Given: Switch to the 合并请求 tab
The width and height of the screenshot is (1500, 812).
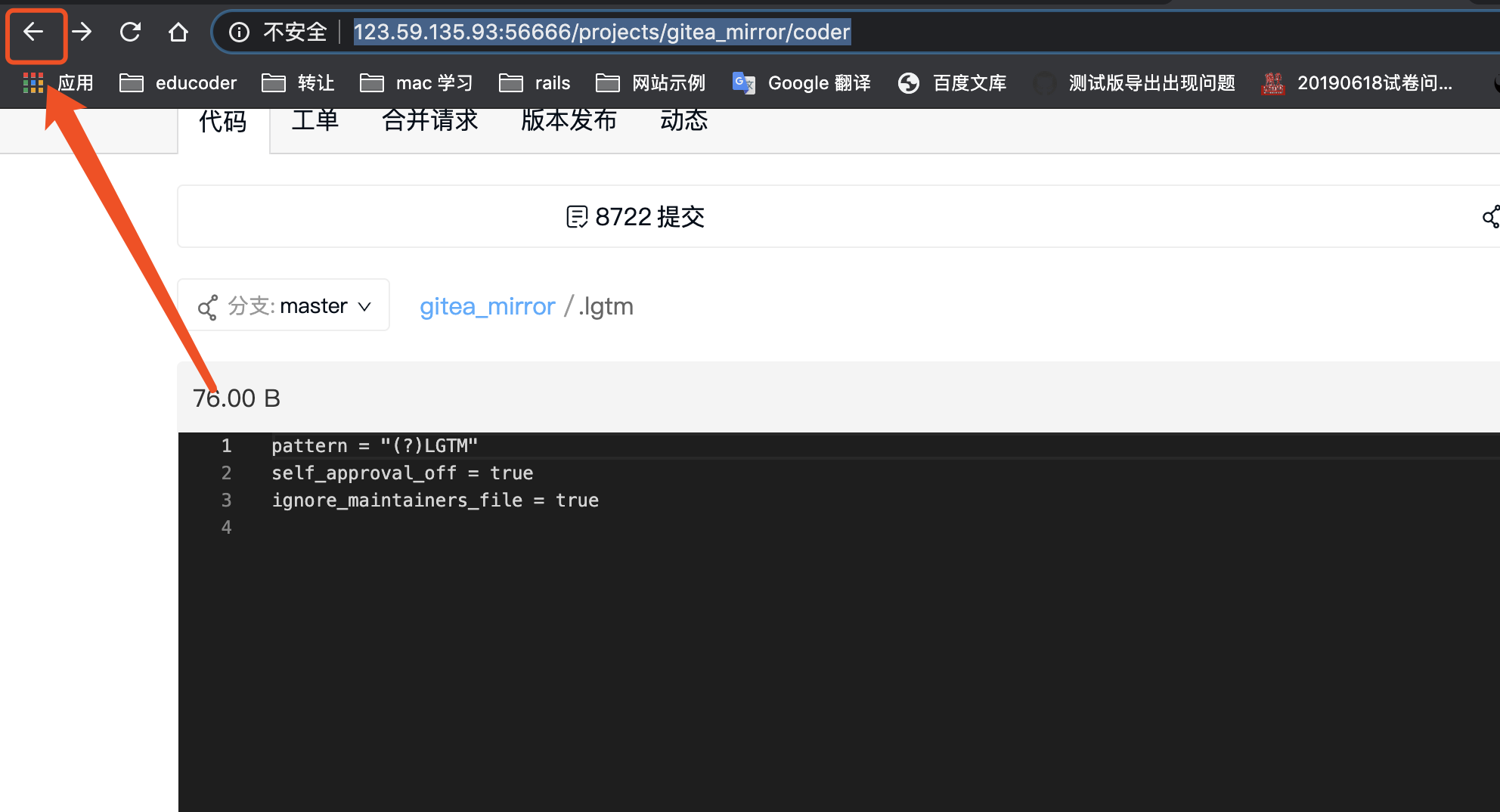Looking at the screenshot, I should tap(430, 119).
